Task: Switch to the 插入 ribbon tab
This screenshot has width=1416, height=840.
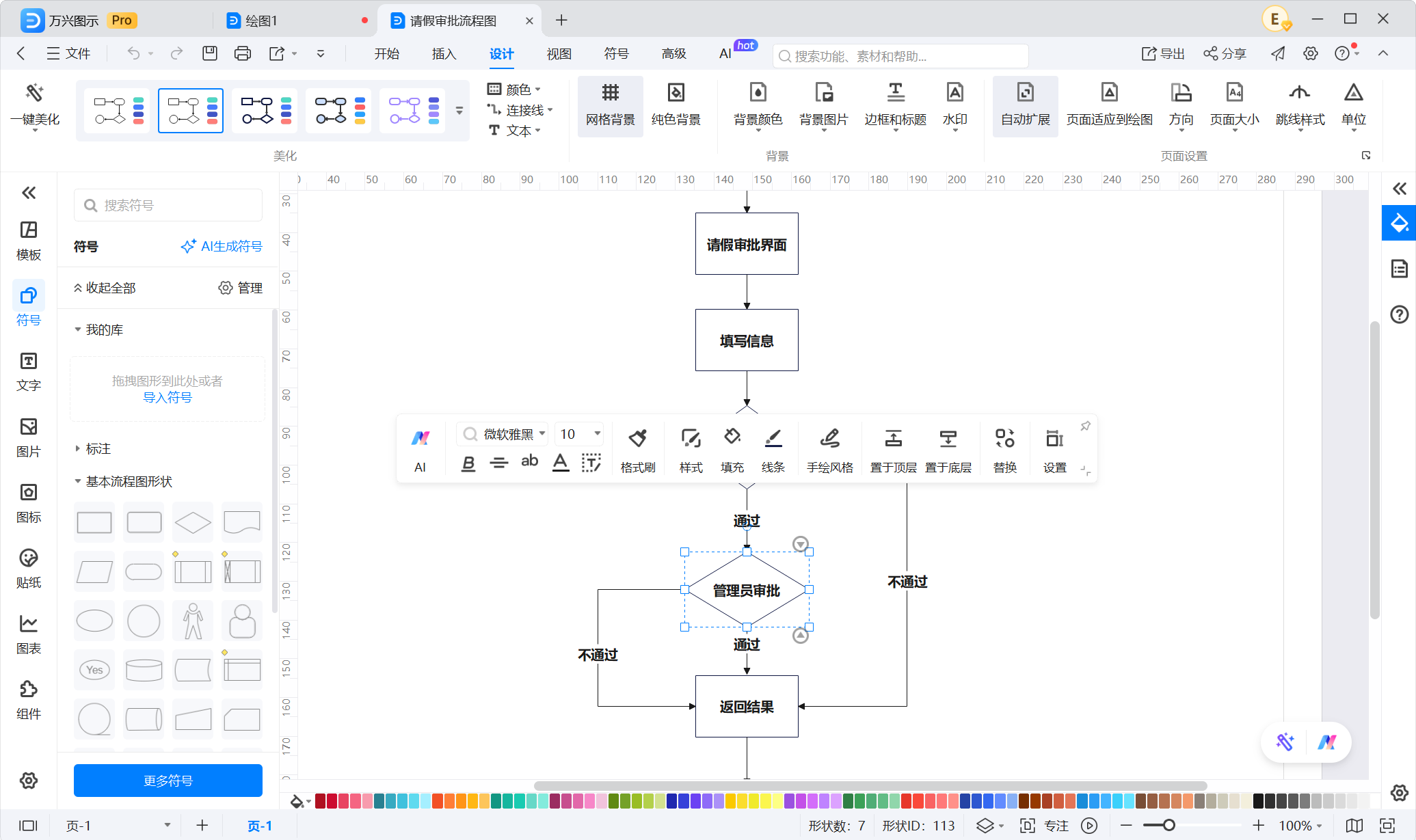Action: tap(444, 53)
